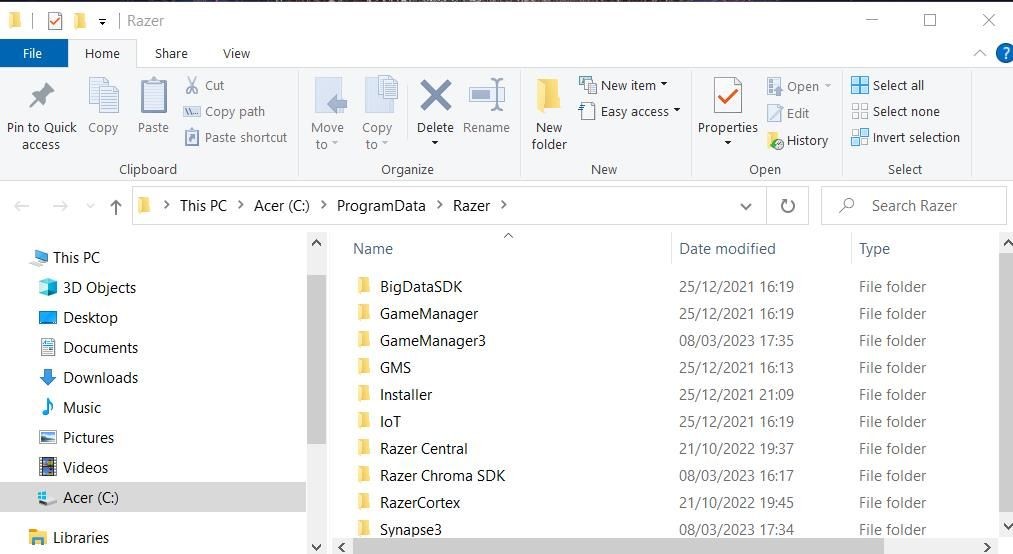This screenshot has width=1013, height=554.
Task: Switch to the Home ribbon tab
Action: click(x=102, y=54)
